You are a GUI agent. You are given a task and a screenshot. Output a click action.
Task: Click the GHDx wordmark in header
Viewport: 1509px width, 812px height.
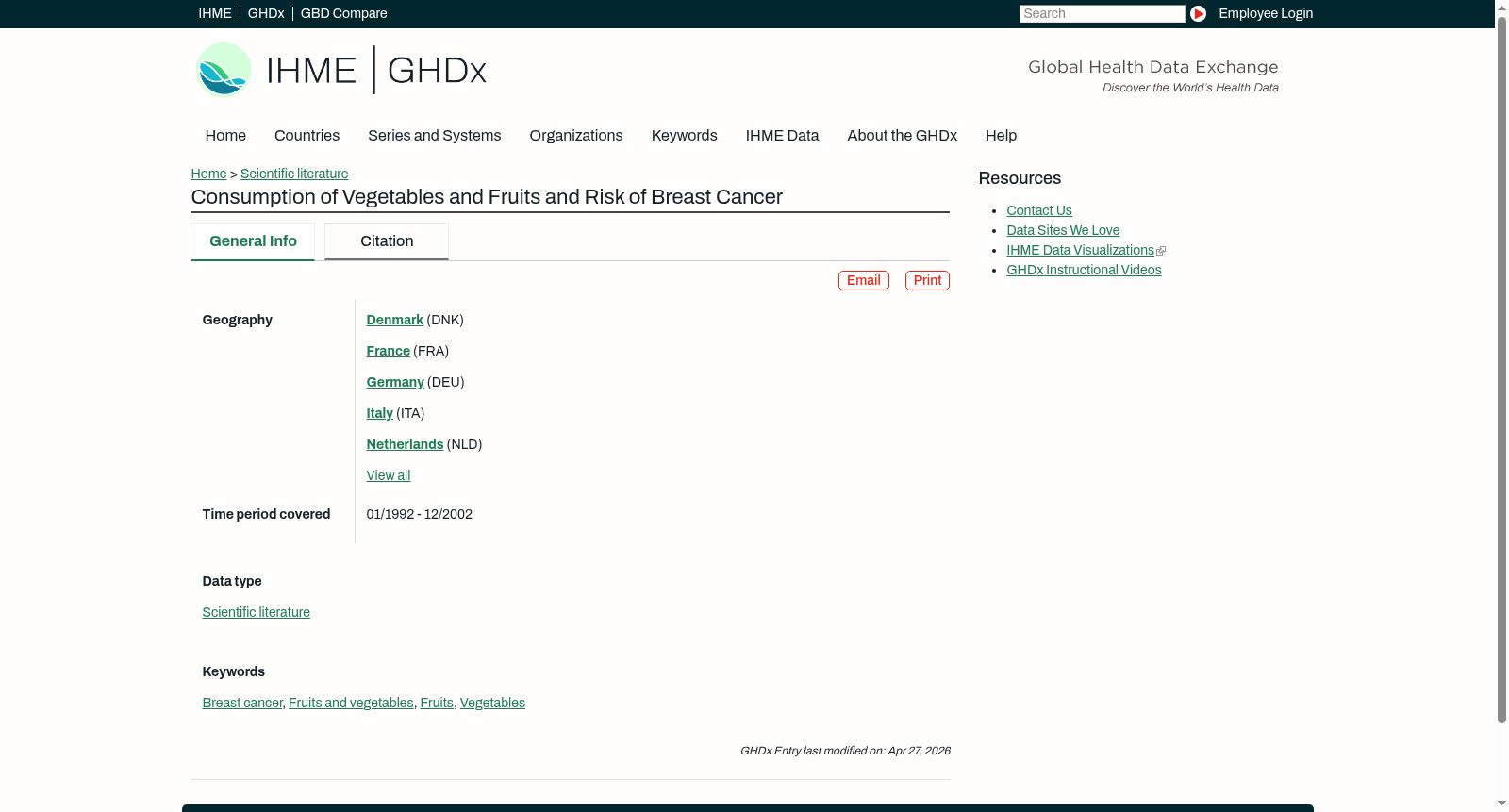coord(437,71)
